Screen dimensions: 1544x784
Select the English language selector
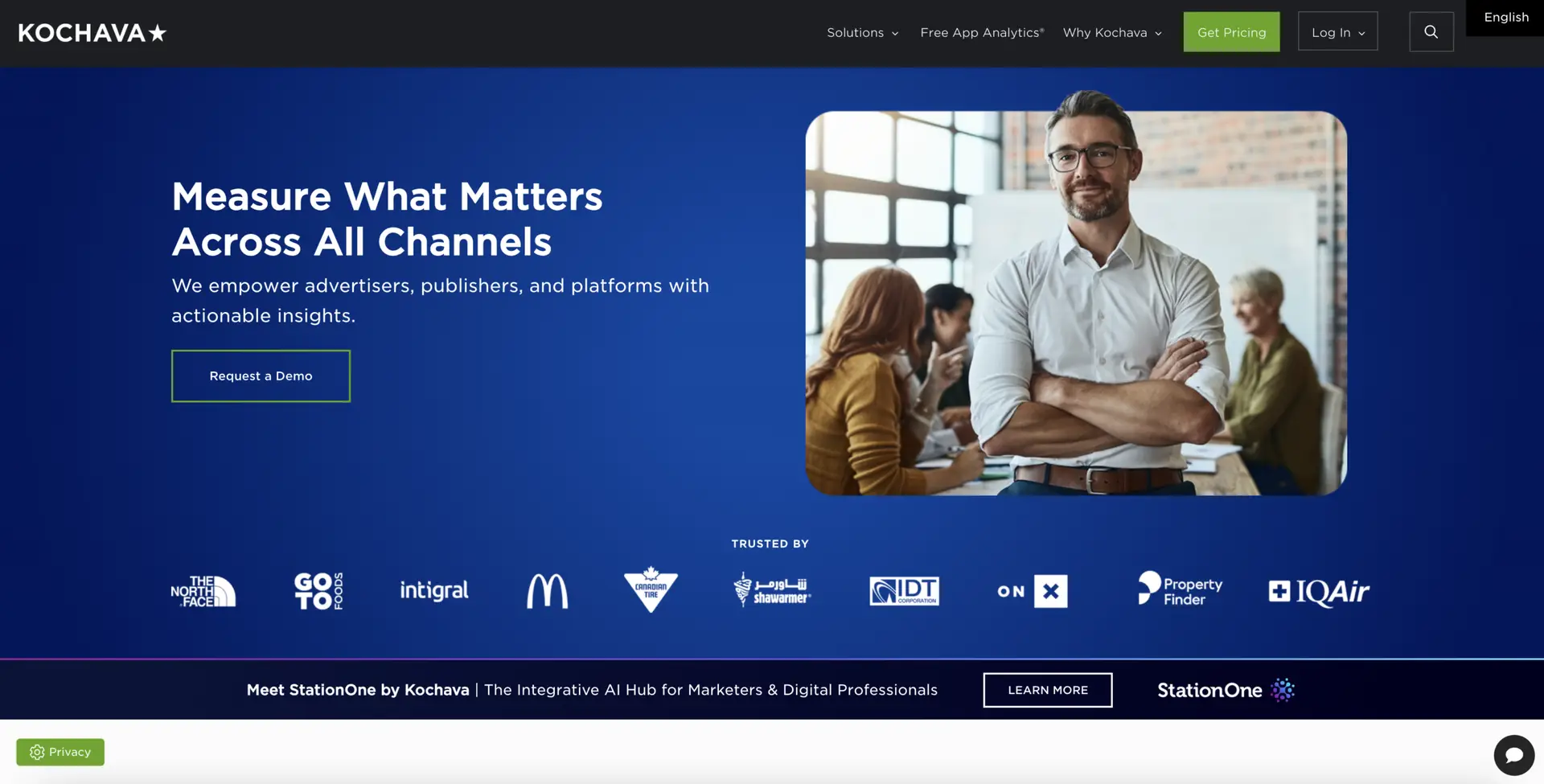tap(1505, 18)
